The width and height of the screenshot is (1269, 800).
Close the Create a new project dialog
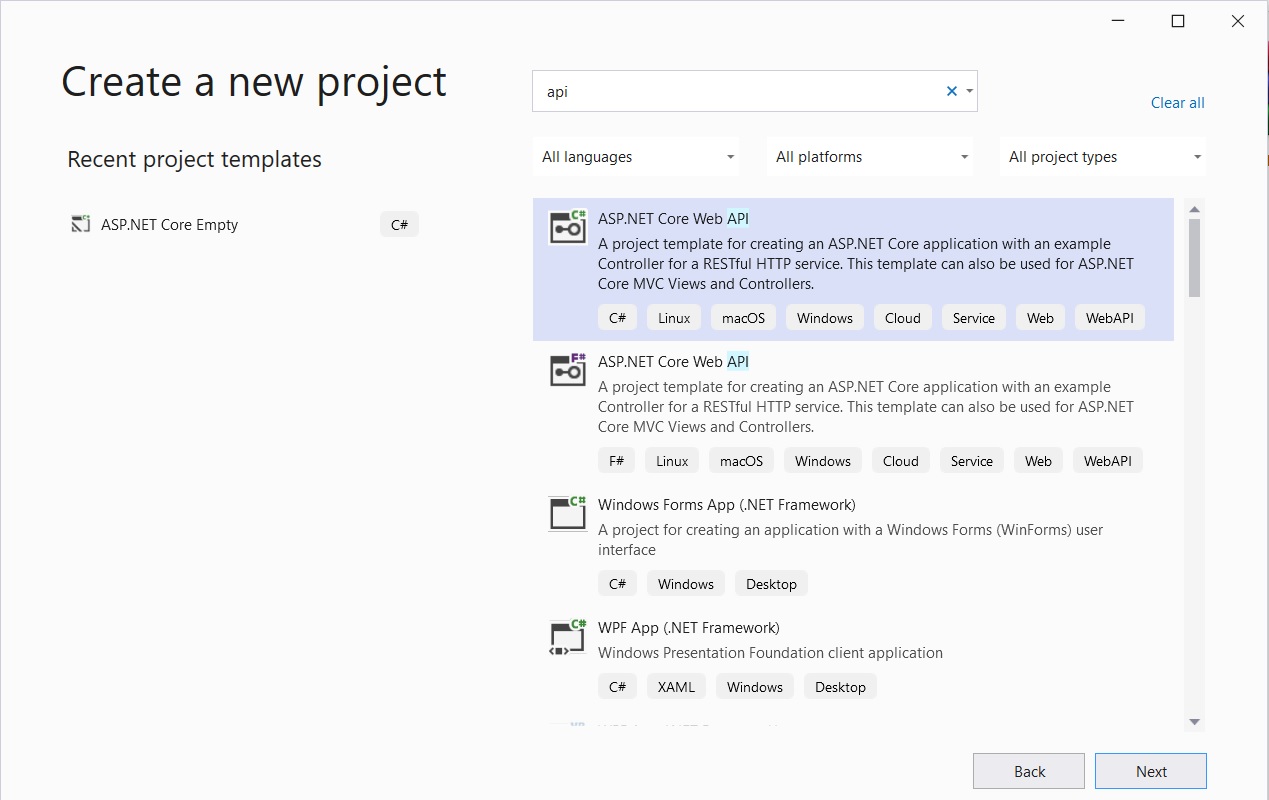coord(1237,21)
